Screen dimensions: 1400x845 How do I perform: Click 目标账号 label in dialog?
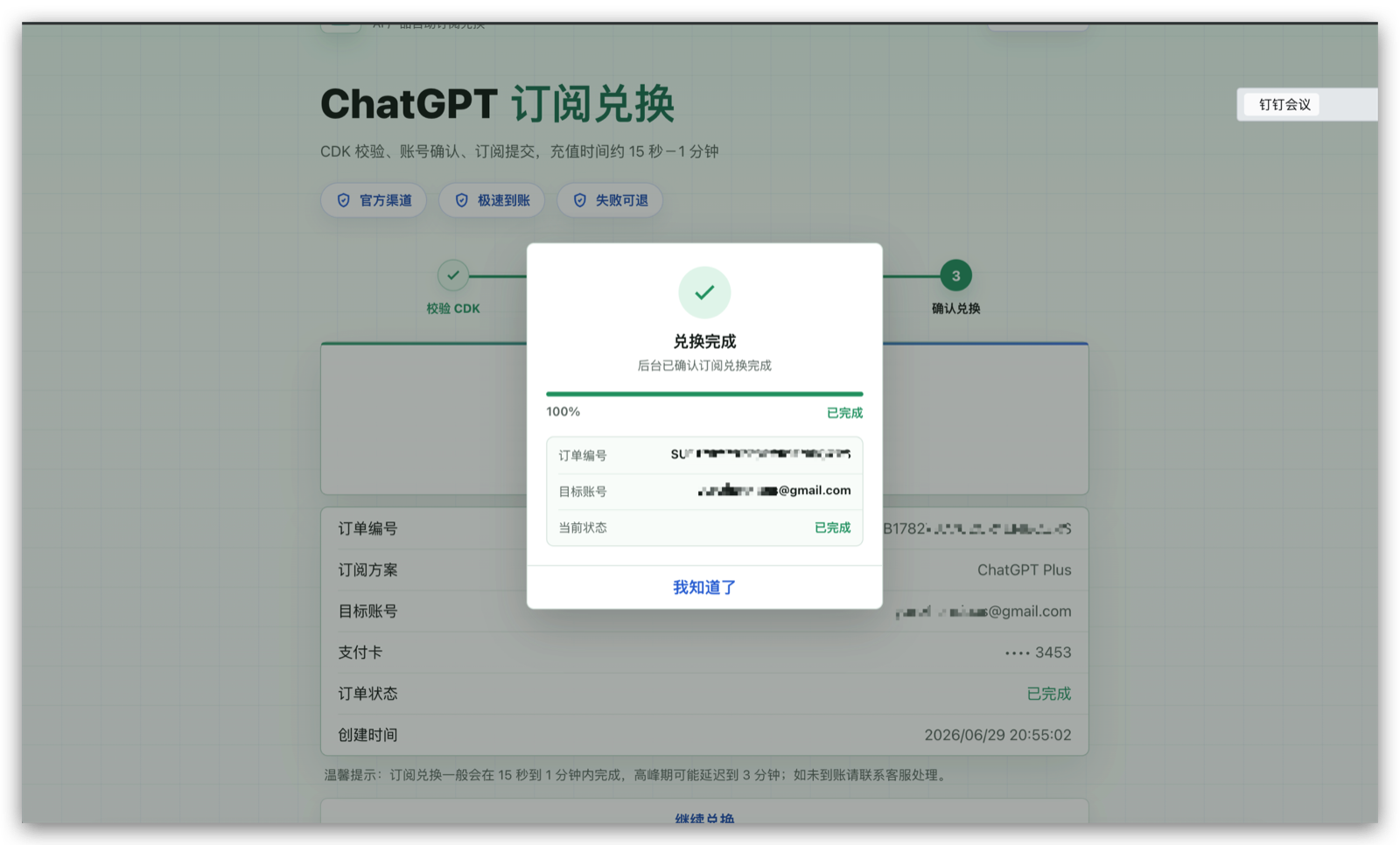click(x=583, y=492)
